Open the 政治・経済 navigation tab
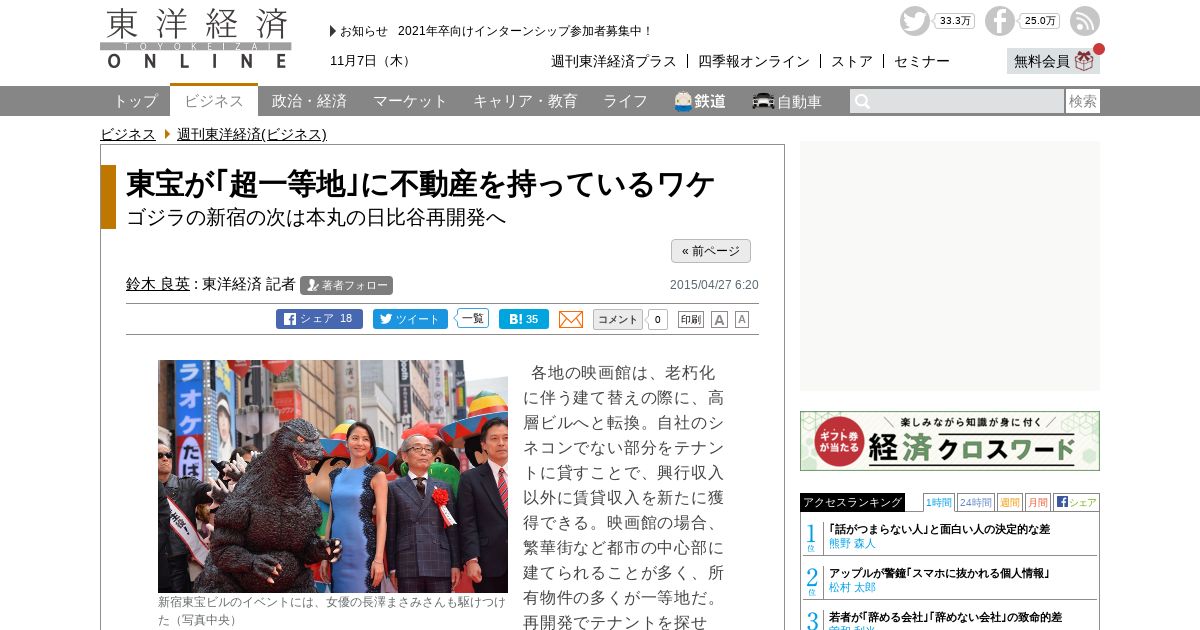Image resolution: width=1200 pixels, height=630 pixels. (x=309, y=101)
